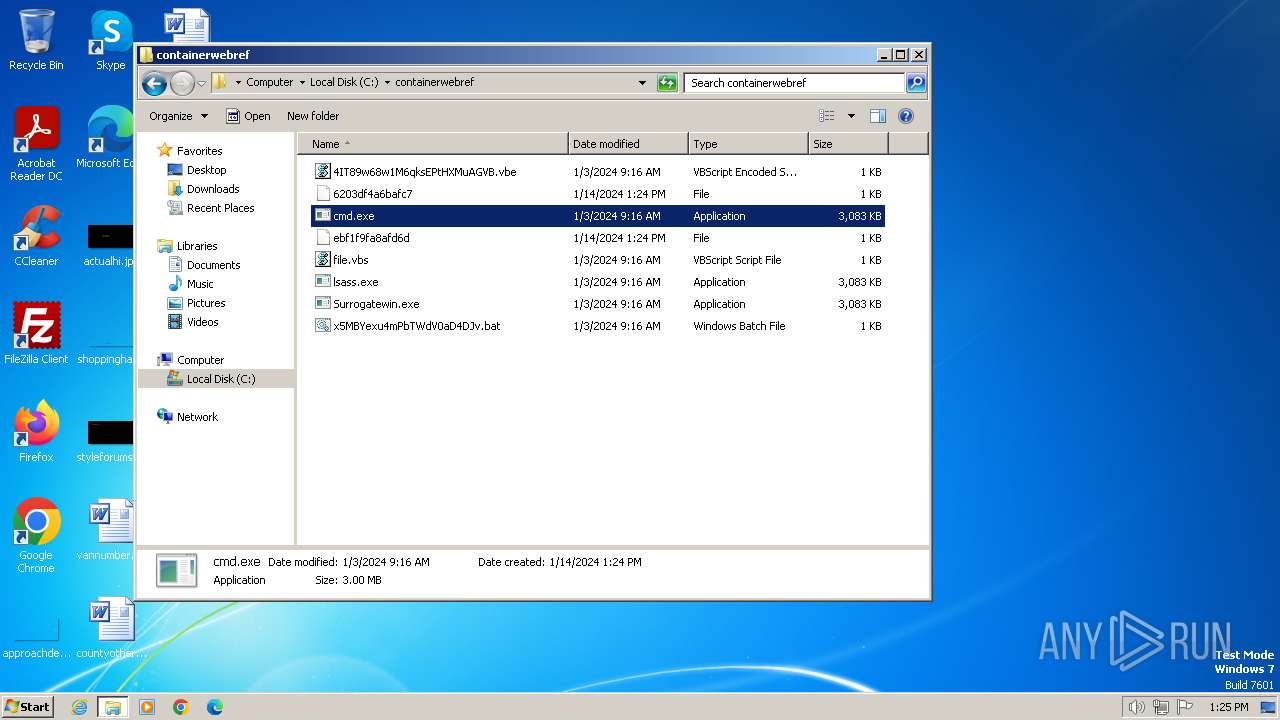1280x720 pixels.
Task: Sort by the Type column header
Action: [748, 144]
